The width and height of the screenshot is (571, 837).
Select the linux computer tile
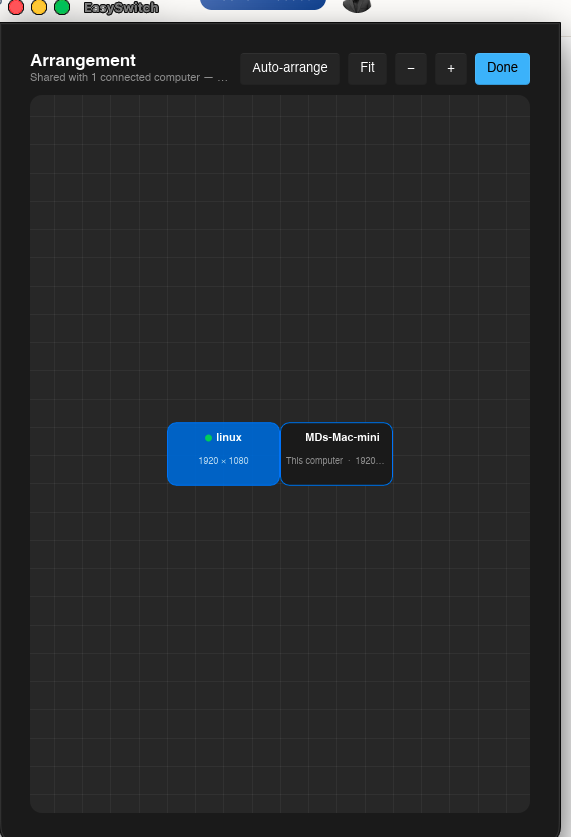tap(223, 454)
